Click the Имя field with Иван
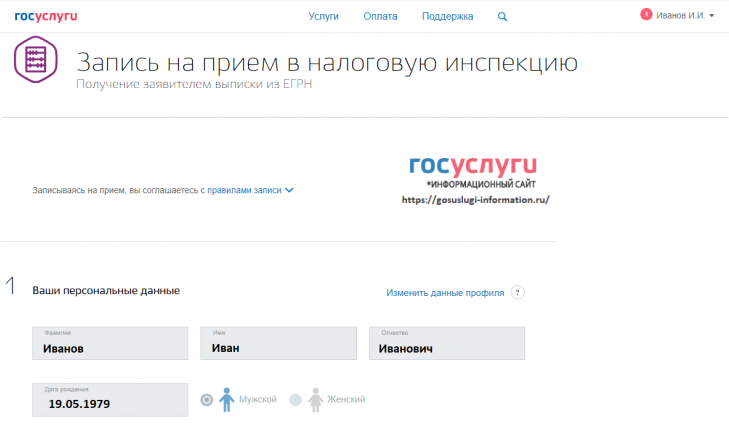This screenshot has height=427, width=729. [x=278, y=343]
